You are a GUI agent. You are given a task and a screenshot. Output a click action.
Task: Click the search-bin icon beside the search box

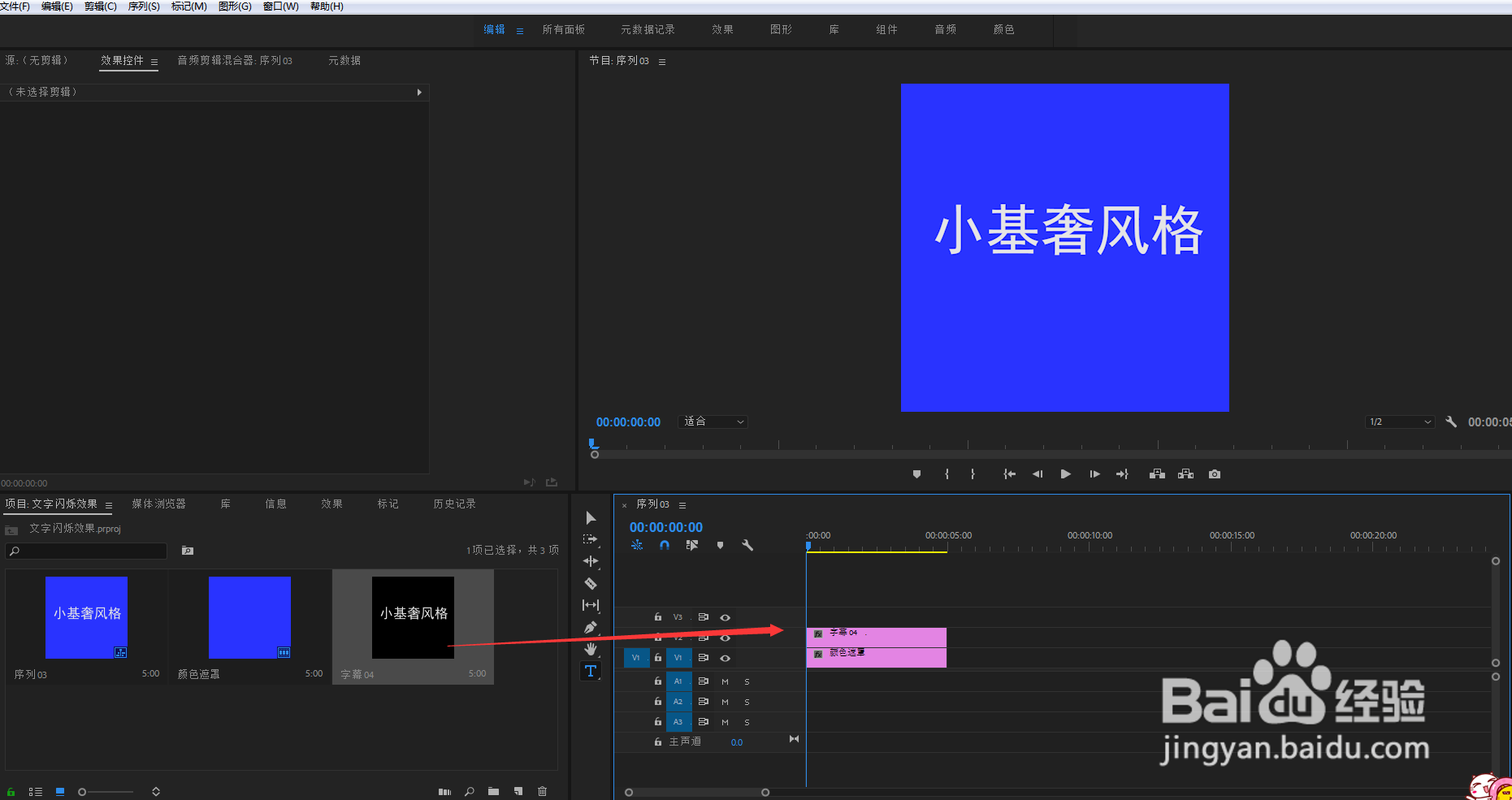pyautogui.click(x=188, y=551)
